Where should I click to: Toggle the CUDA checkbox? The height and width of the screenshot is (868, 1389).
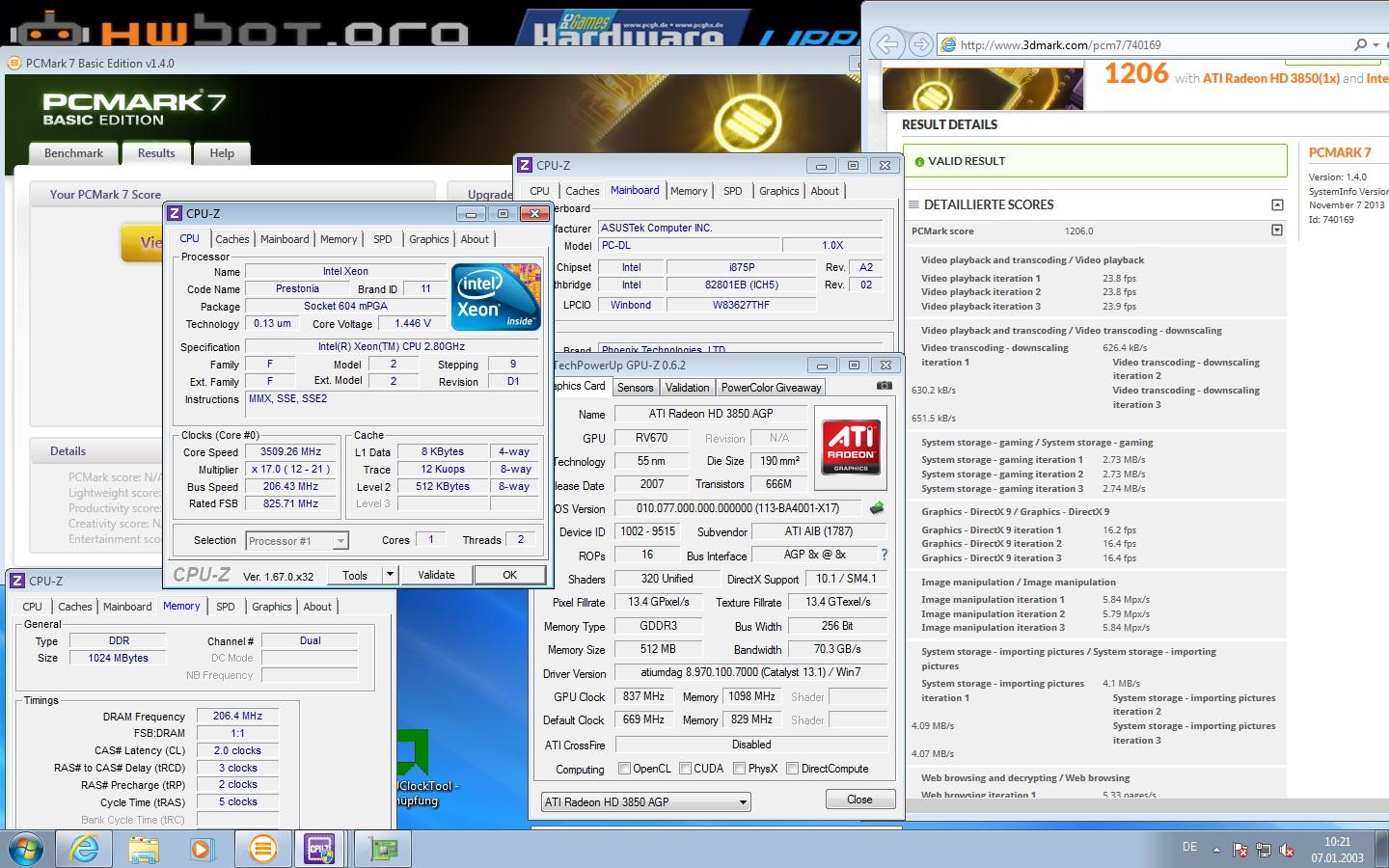pyautogui.click(x=685, y=769)
